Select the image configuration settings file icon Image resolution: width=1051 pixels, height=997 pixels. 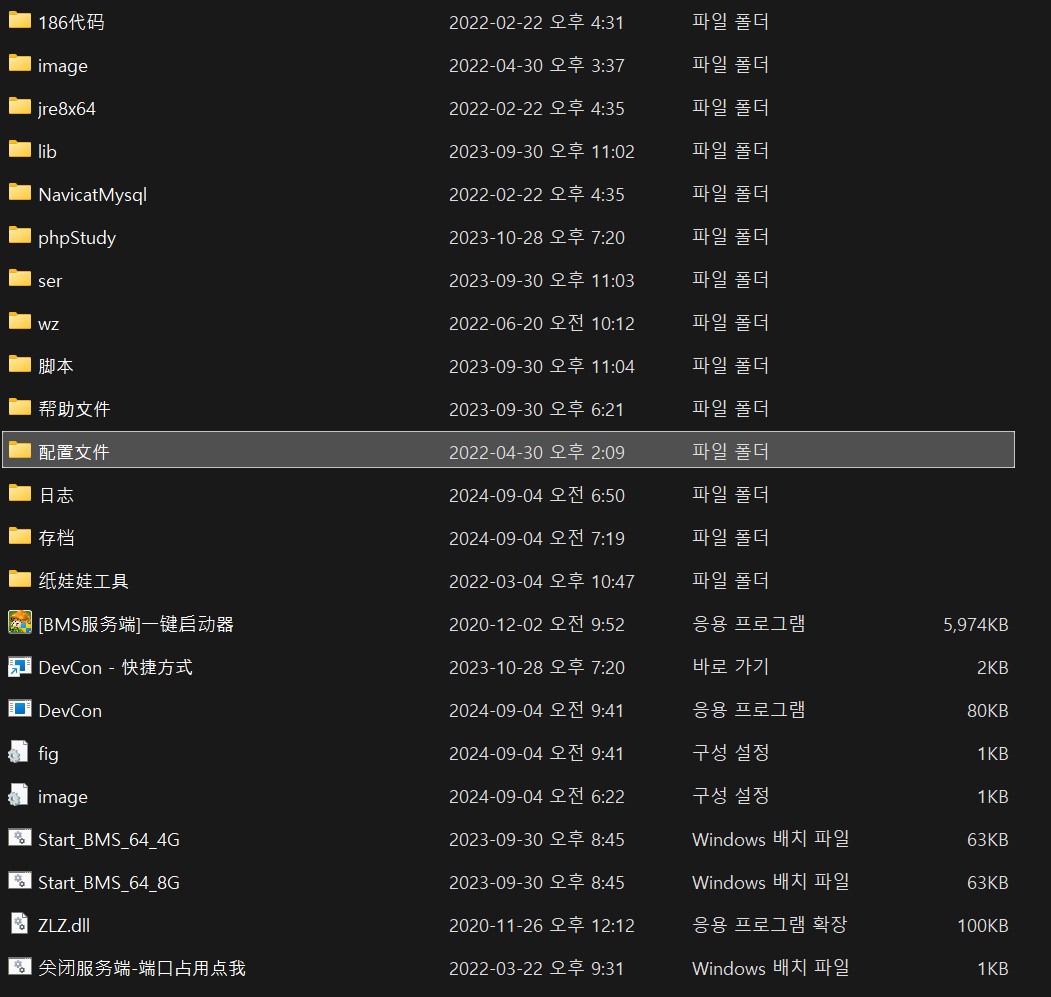tap(19, 795)
